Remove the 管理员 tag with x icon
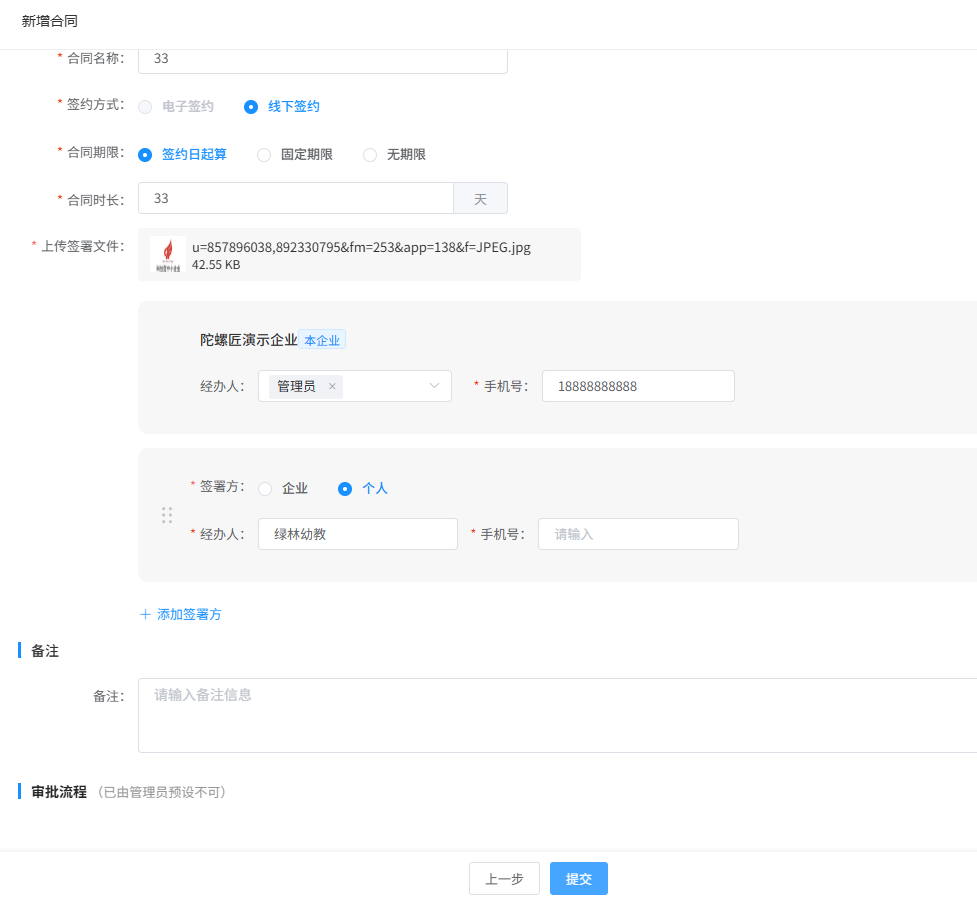 point(332,386)
